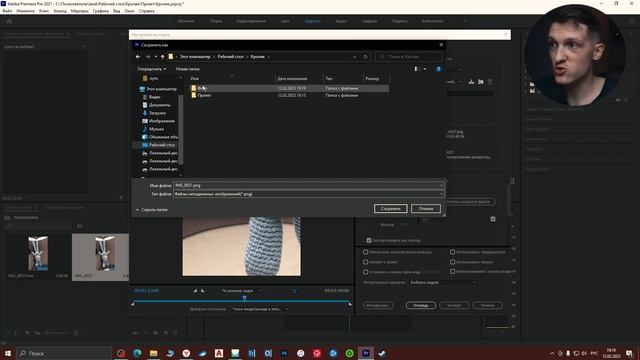Refresh the folder listing in Save dialog
The height and width of the screenshot is (360, 640).
click(x=366, y=57)
